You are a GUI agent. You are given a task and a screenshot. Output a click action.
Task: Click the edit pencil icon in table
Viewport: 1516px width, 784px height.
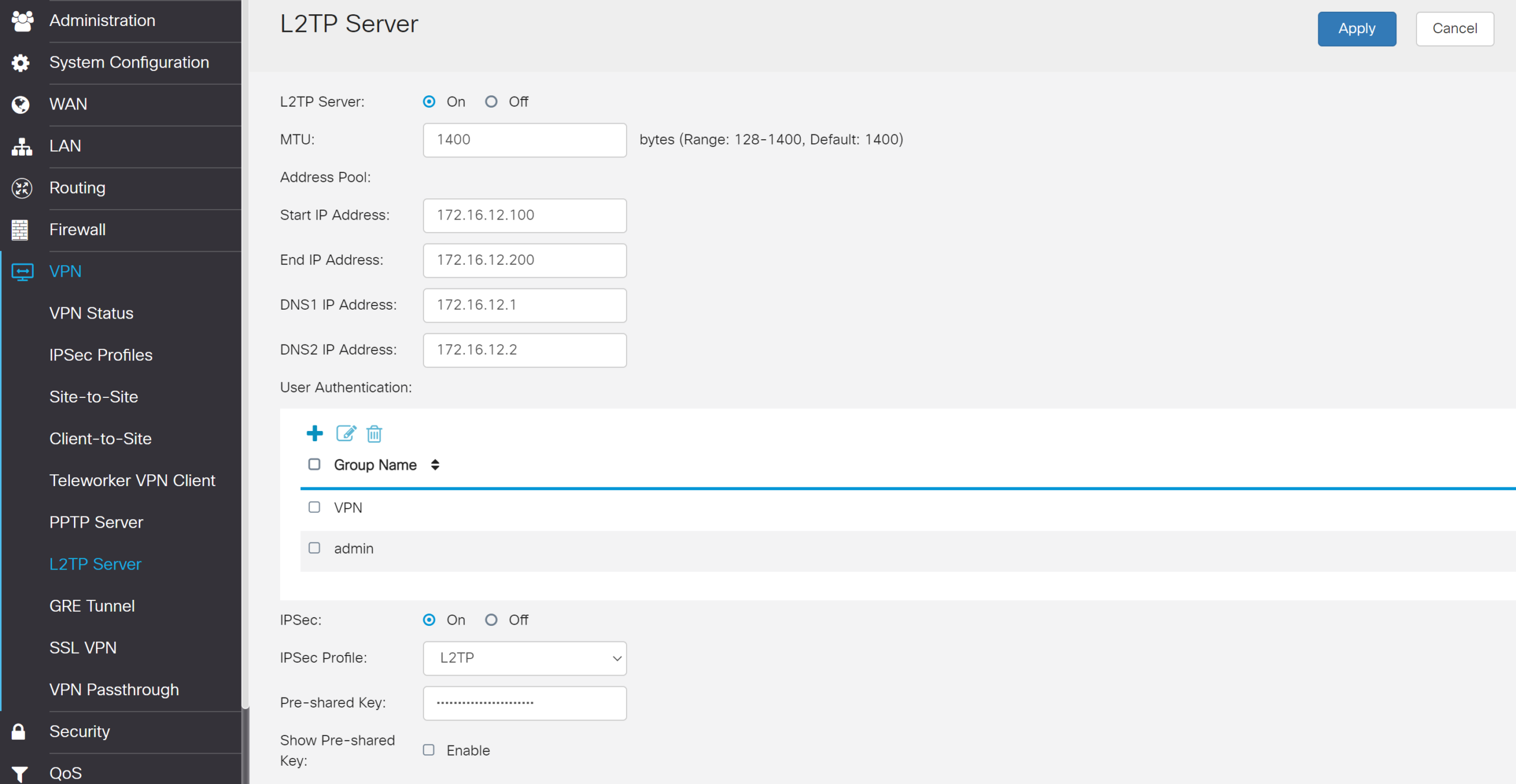point(346,433)
